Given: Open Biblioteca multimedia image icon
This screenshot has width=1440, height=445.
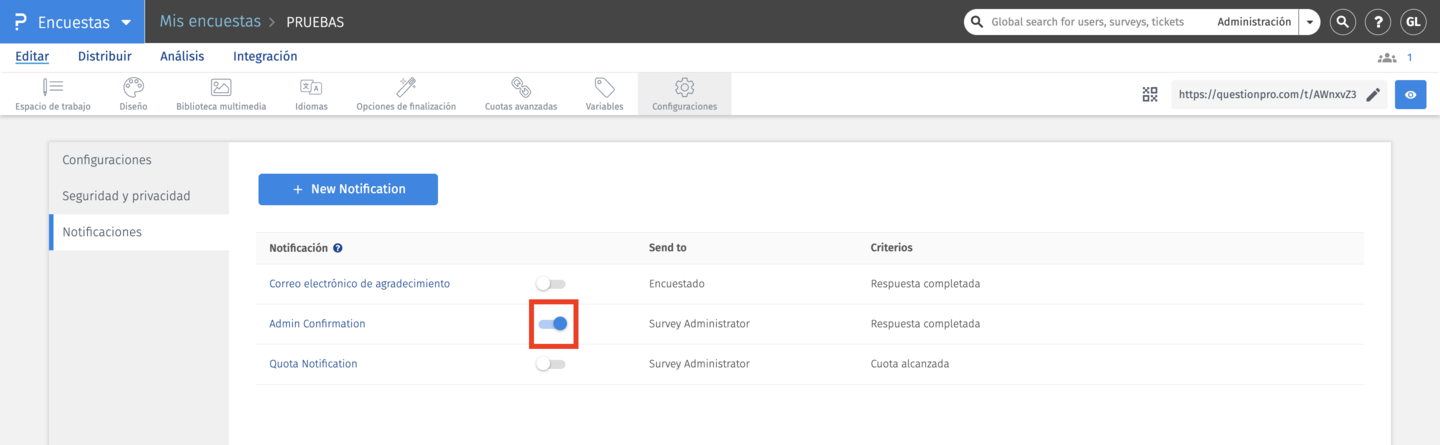Looking at the screenshot, I should (221, 88).
